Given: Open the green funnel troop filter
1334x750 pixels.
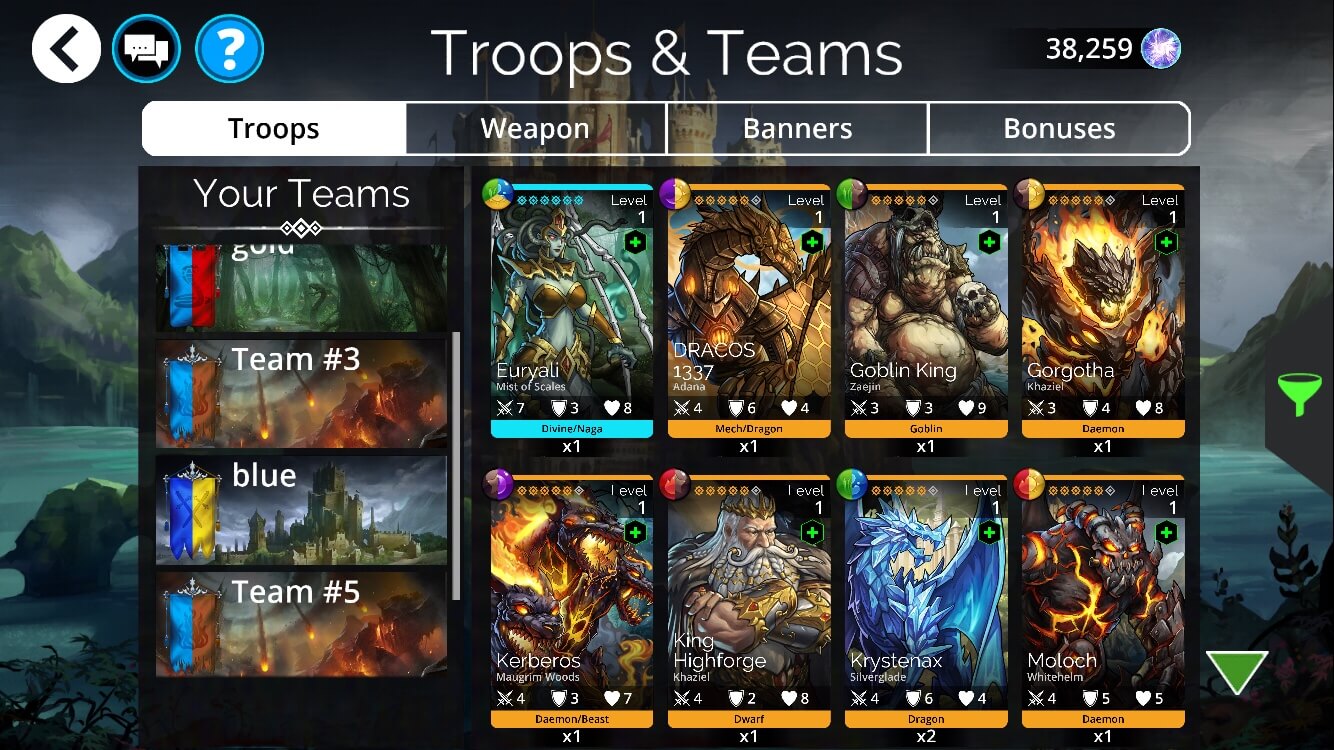Looking at the screenshot, I should 1299,394.
